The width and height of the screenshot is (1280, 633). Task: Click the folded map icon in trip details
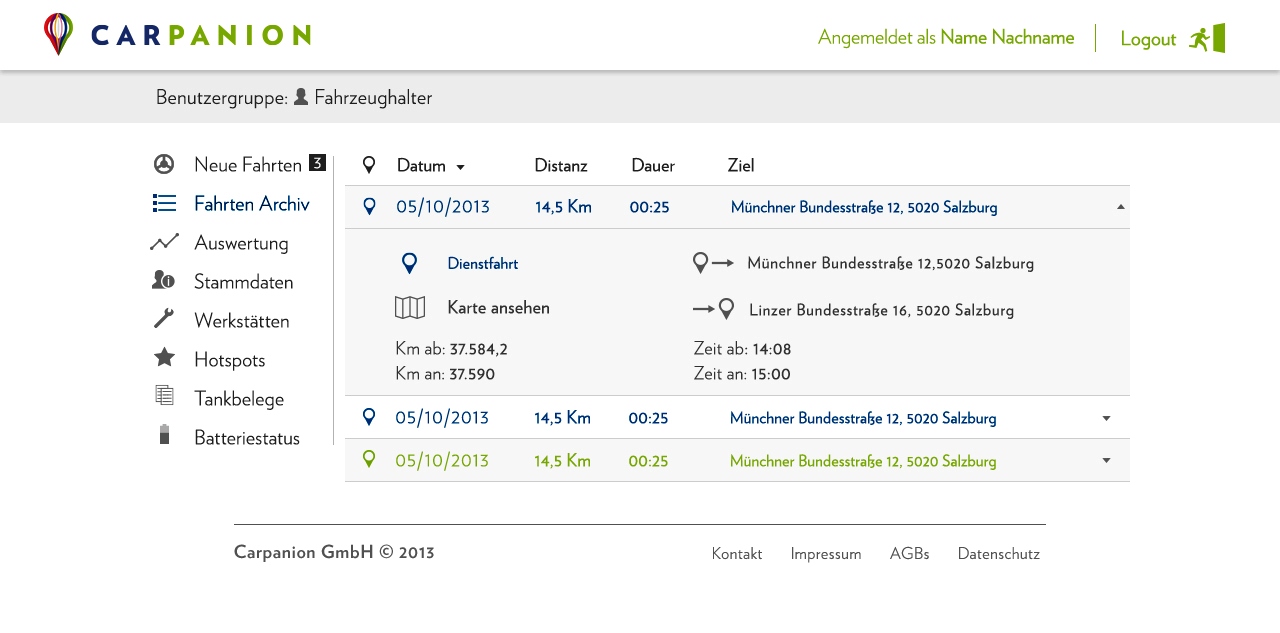(410, 308)
